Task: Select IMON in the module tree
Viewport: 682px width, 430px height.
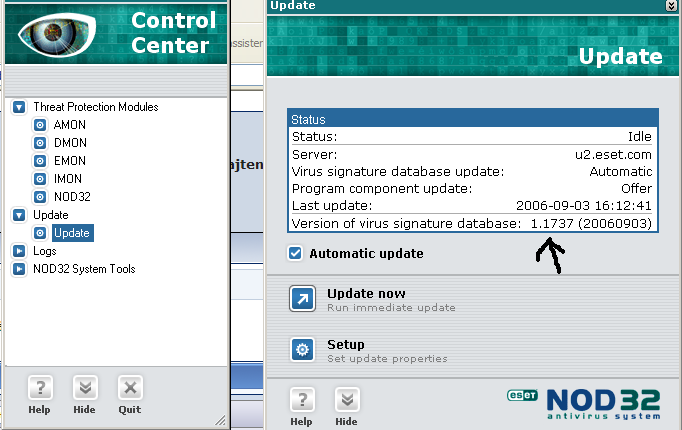Action: pyautogui.click(x=67, y=179)
